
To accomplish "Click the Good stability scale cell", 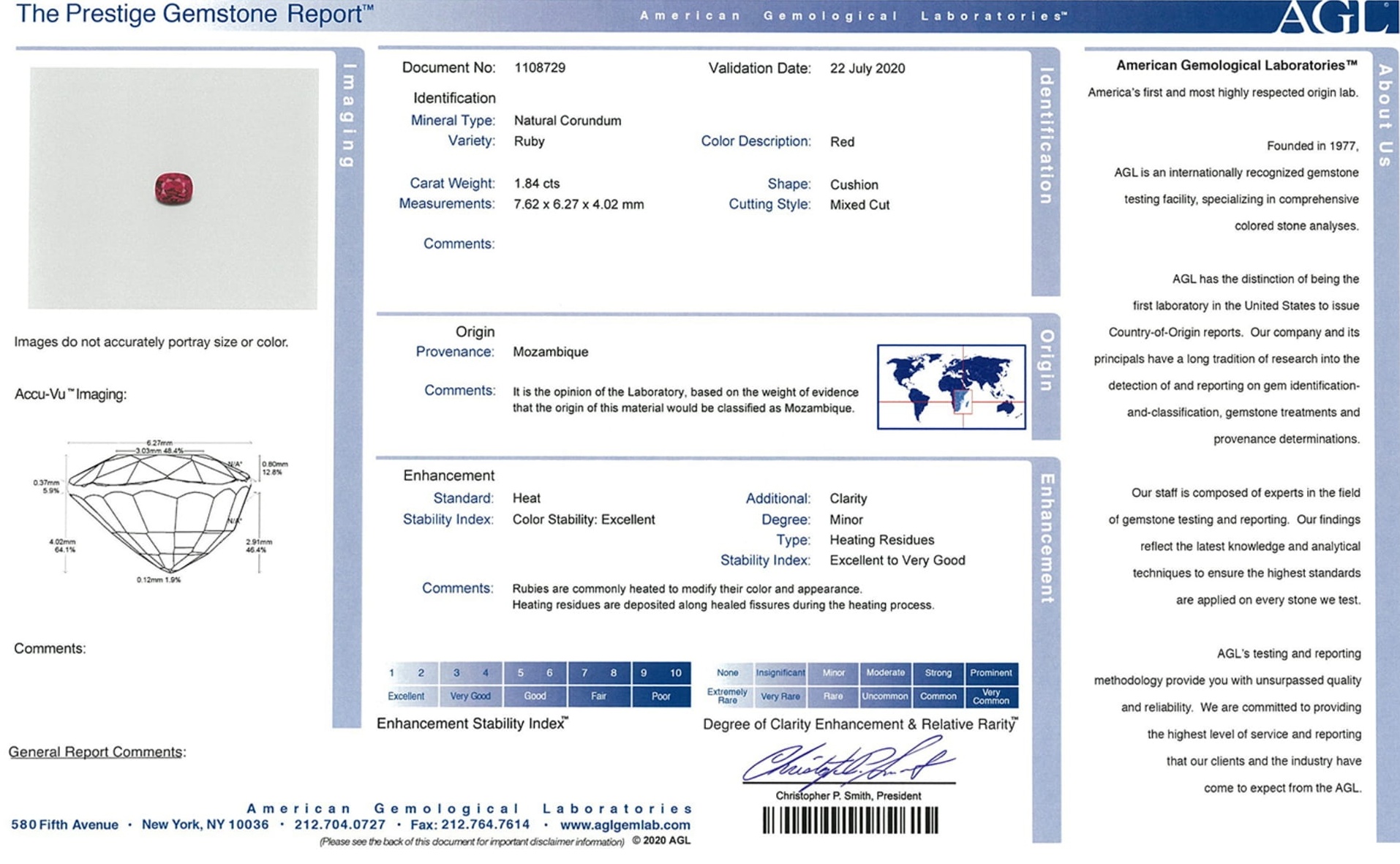I will [535, 696].
